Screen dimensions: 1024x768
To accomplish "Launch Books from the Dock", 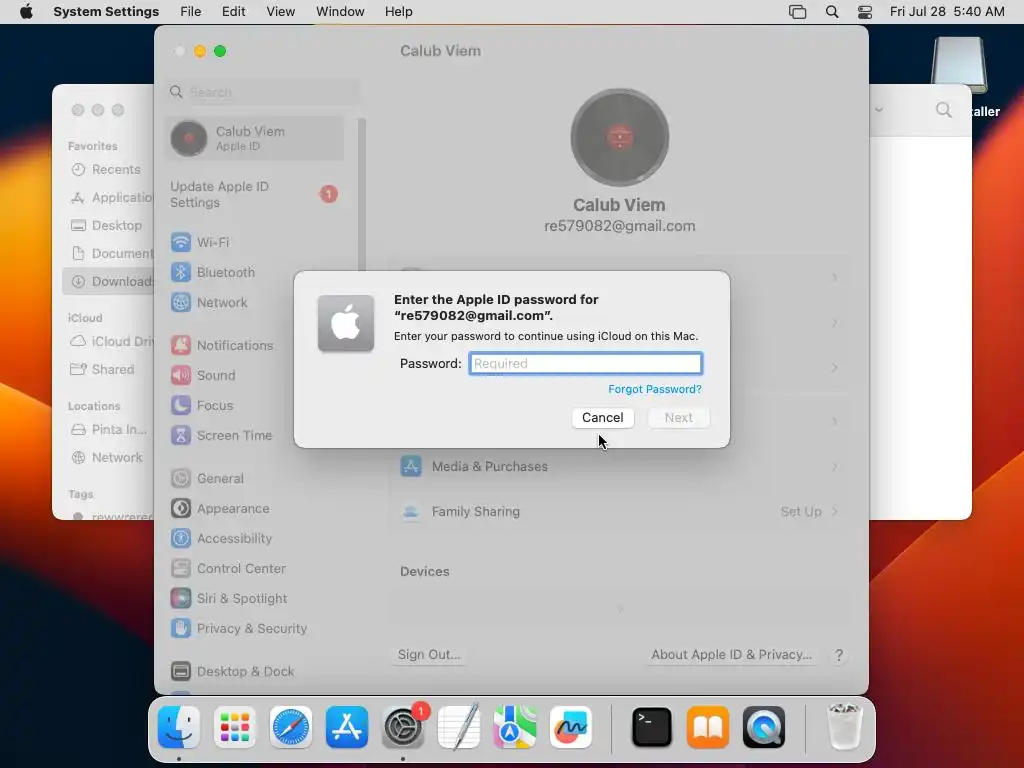I will 708,727.
